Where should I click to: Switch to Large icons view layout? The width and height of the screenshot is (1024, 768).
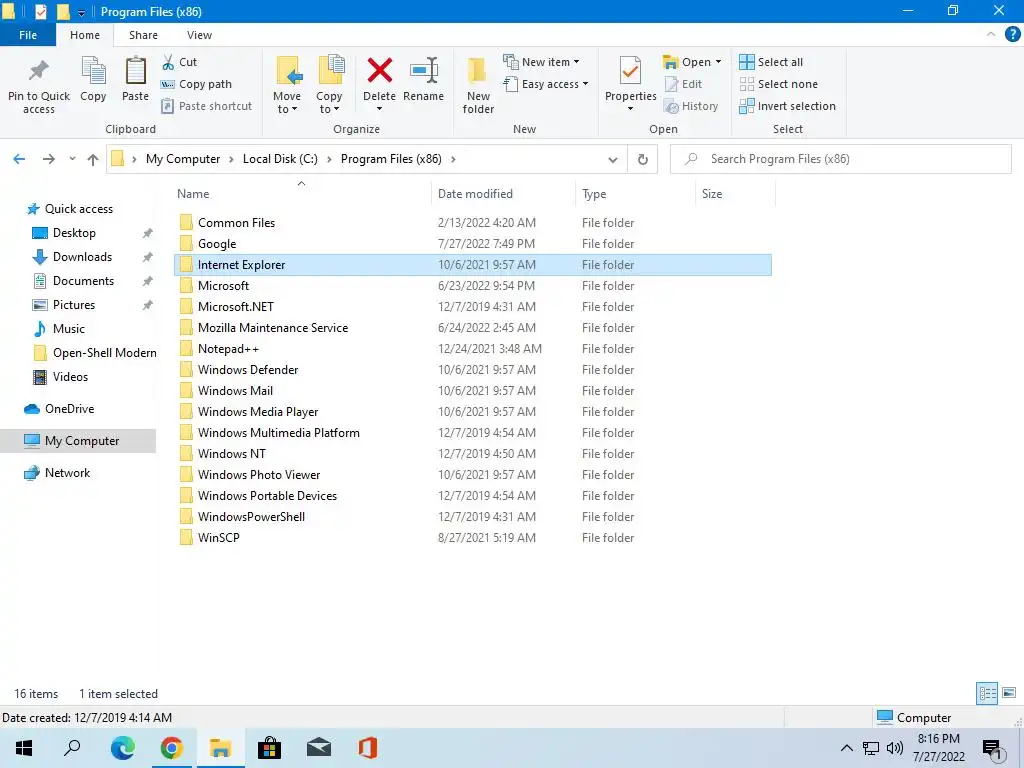tap(1009, 693)
